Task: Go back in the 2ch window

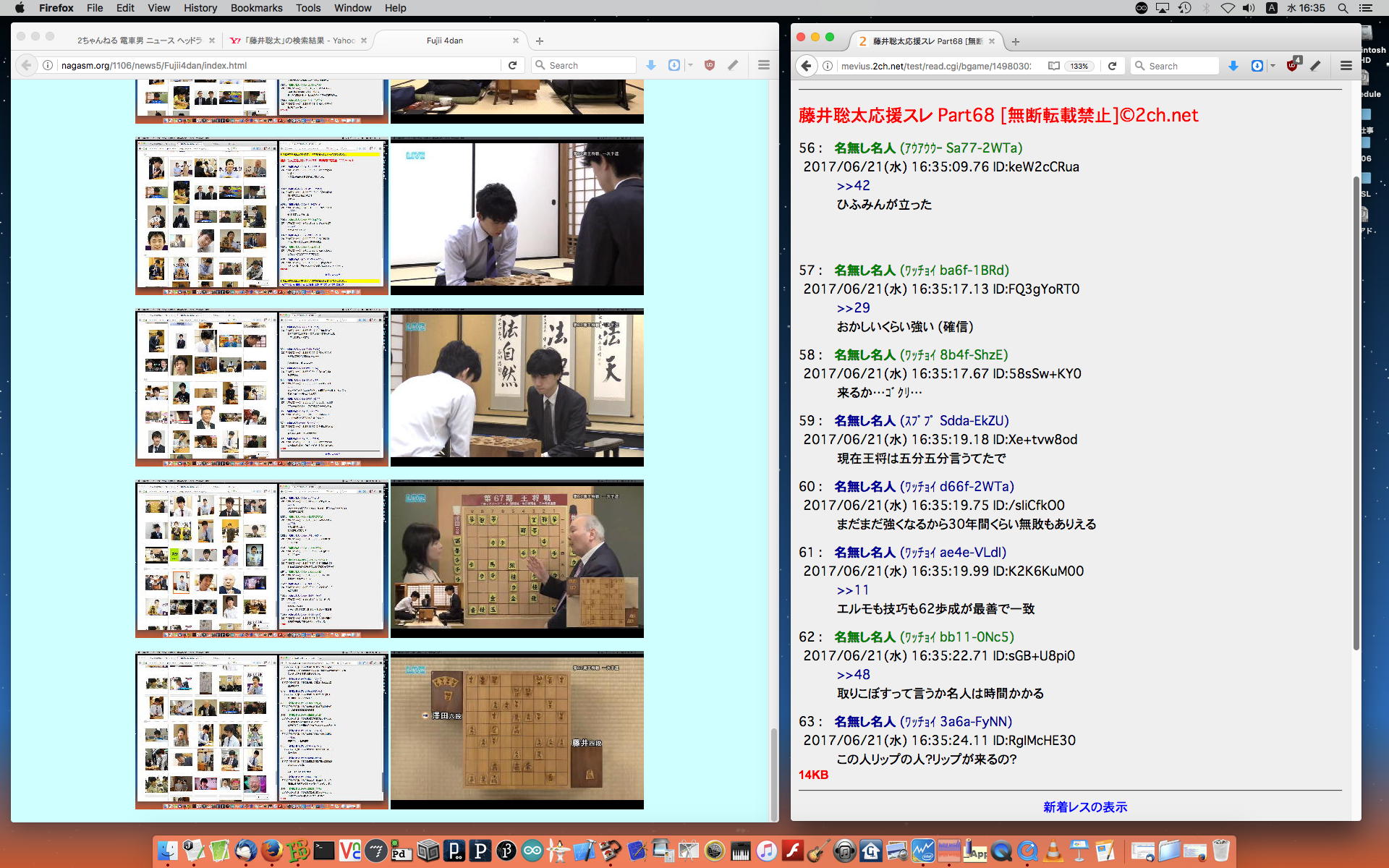Action: 807,66
